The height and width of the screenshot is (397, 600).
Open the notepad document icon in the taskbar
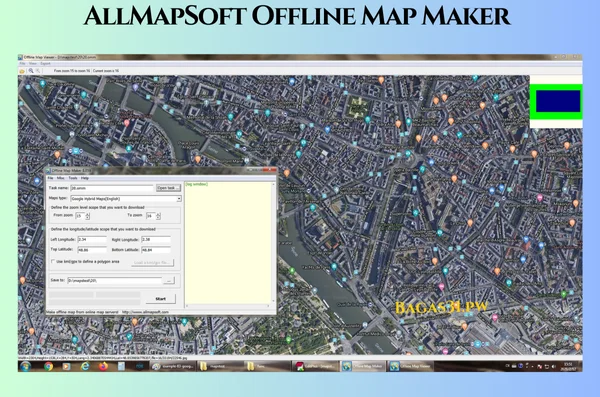pos(121,366)
